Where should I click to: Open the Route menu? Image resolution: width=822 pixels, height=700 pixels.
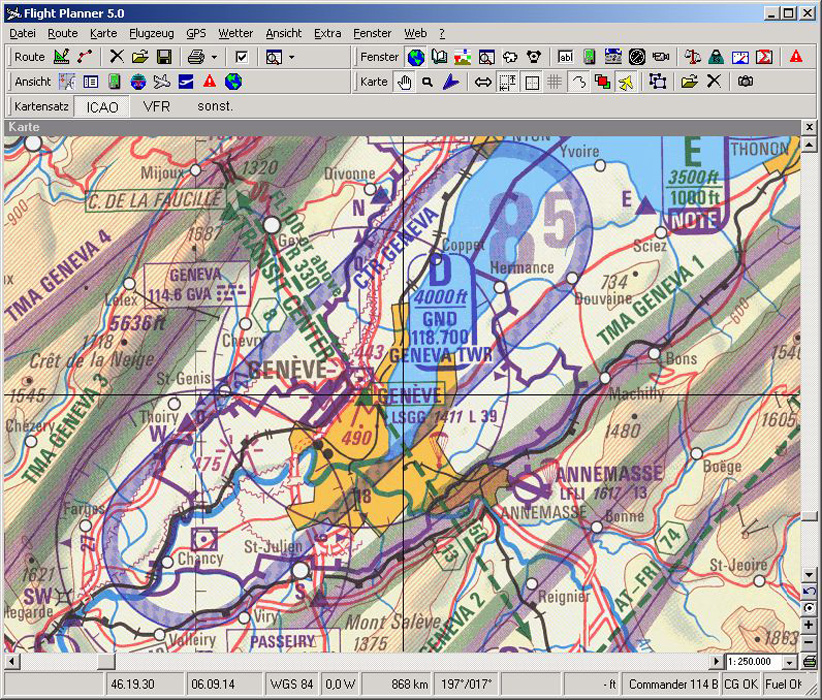coord(62,33)
